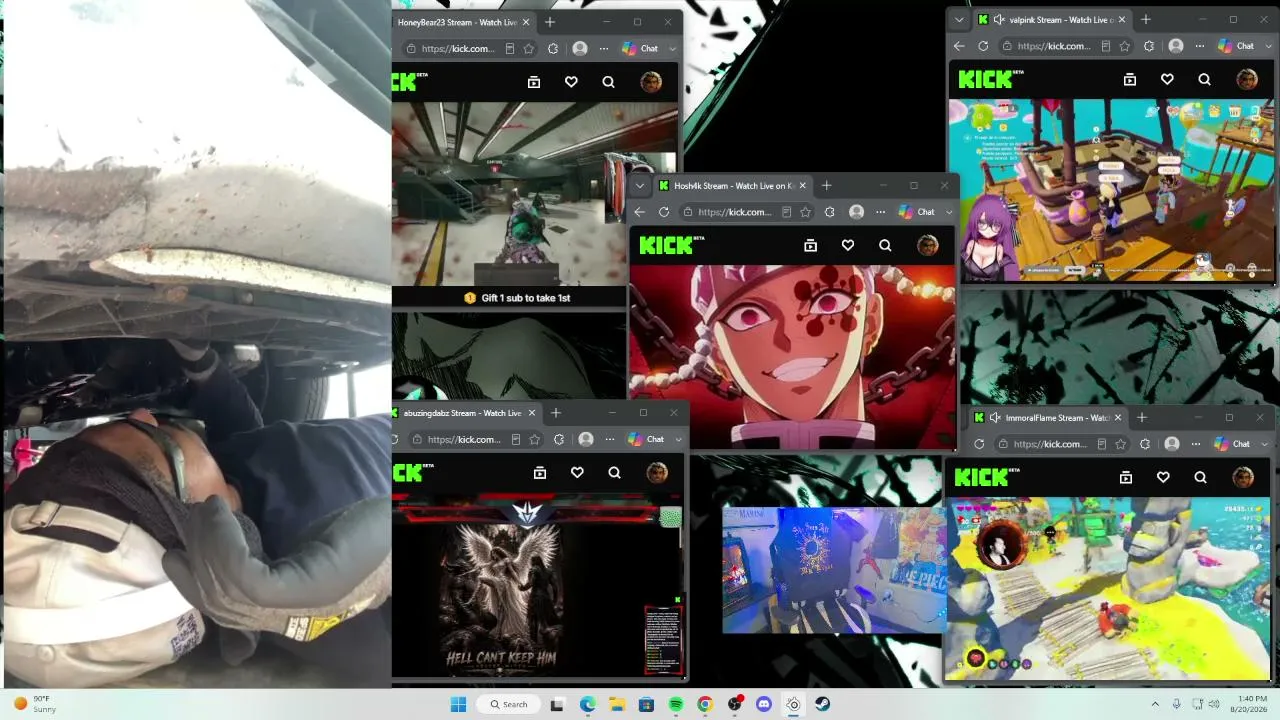Expand Chat dropdown arrow in Hosh4k window

point(950,212)
